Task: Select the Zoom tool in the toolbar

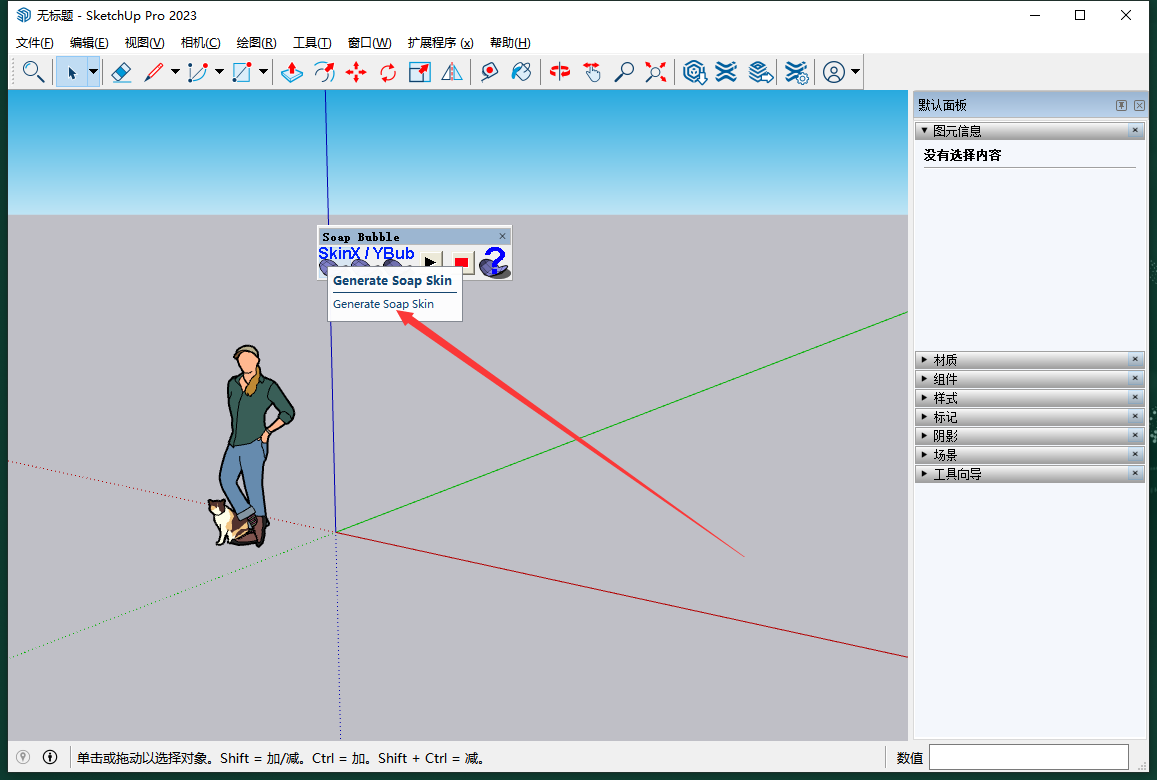Action: (x=624, y=71)
